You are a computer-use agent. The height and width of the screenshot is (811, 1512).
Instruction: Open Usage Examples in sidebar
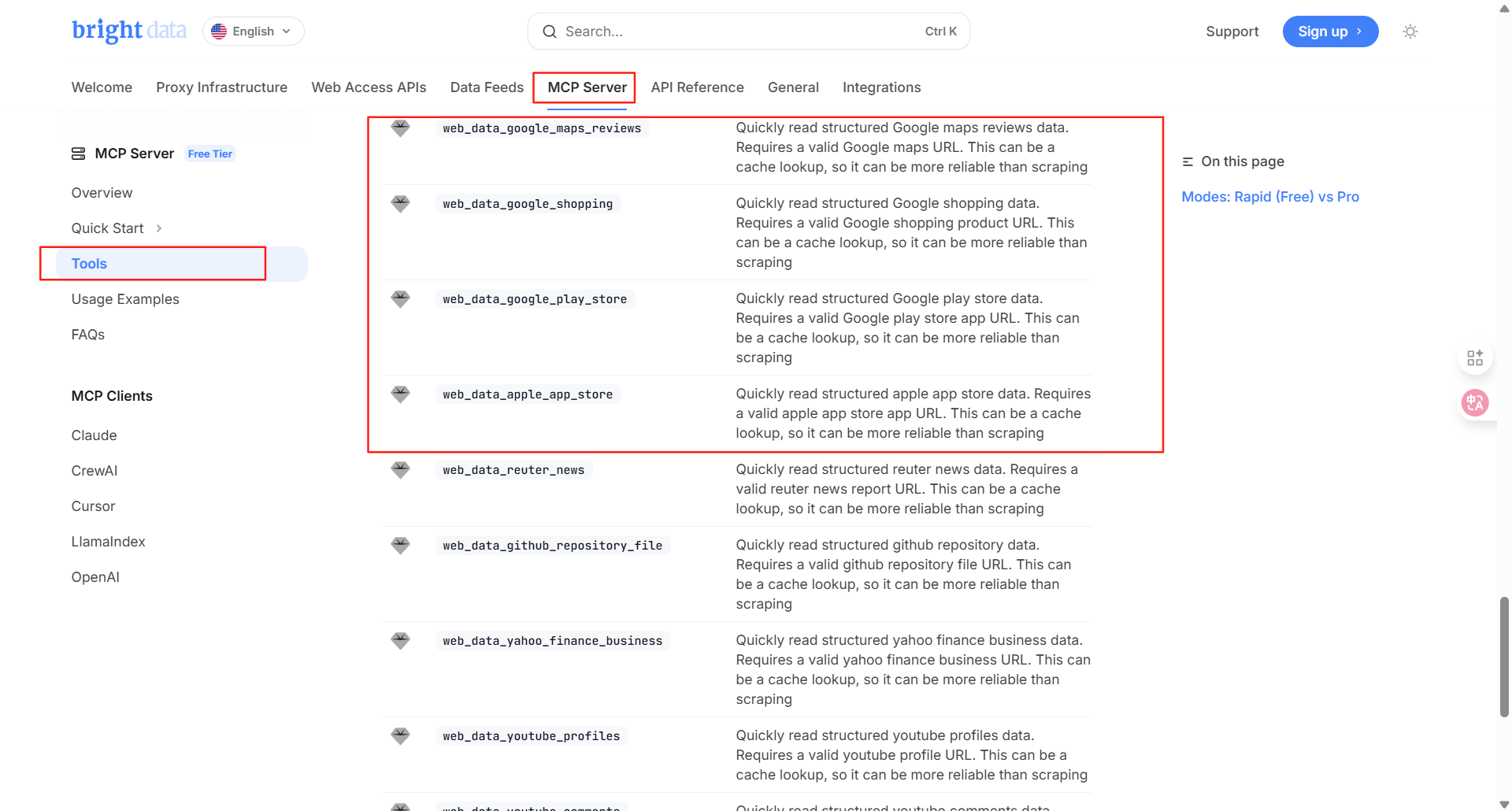pos(125,299)
